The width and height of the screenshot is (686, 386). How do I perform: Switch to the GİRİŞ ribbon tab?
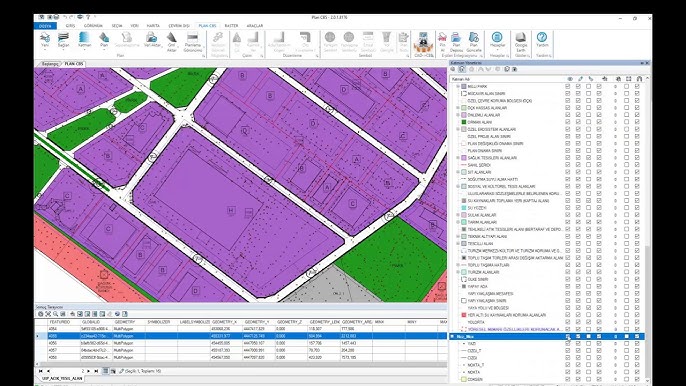(x=70, y=26)
